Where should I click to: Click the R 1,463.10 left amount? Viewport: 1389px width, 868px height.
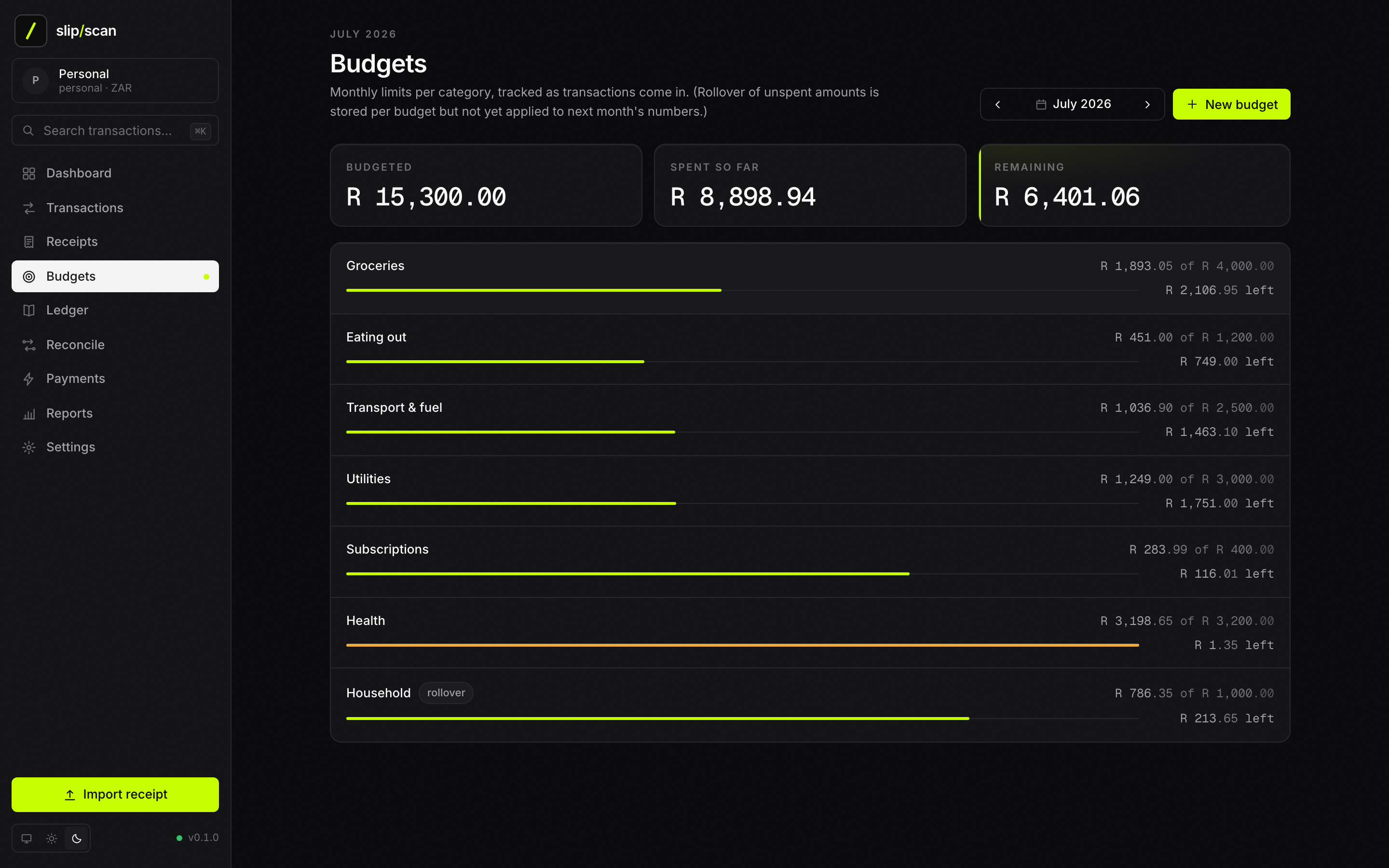pos(1219,432)
